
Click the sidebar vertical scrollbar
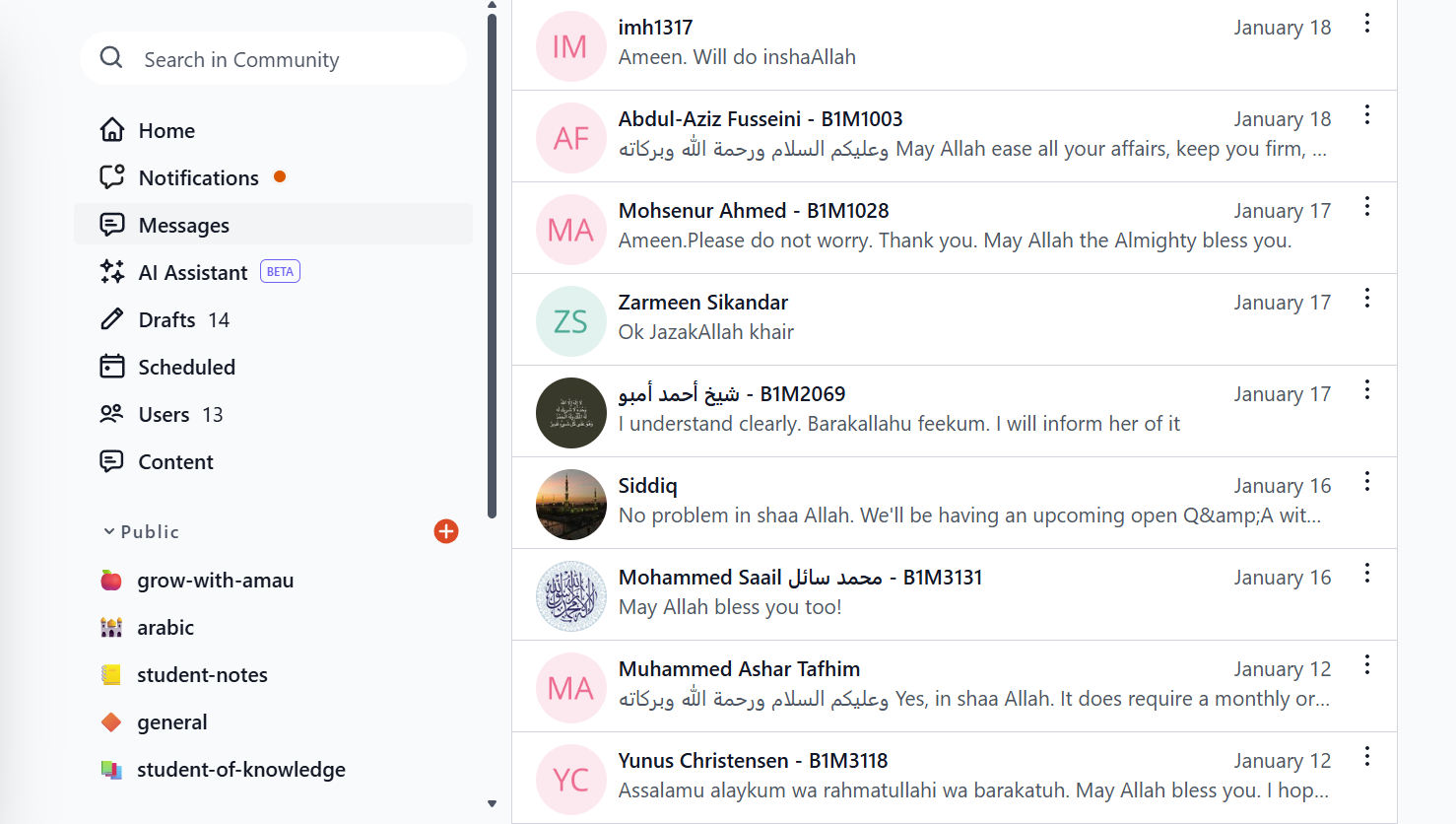(492, 266)
